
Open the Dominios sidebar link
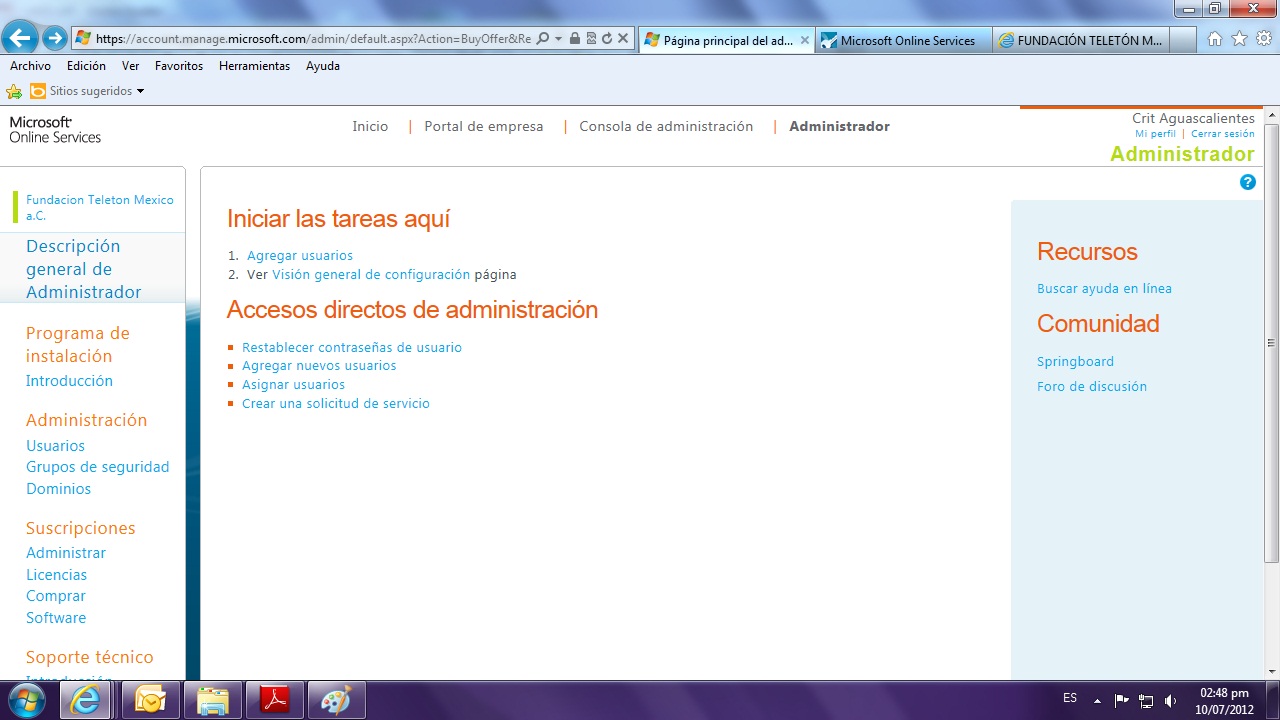58,489
